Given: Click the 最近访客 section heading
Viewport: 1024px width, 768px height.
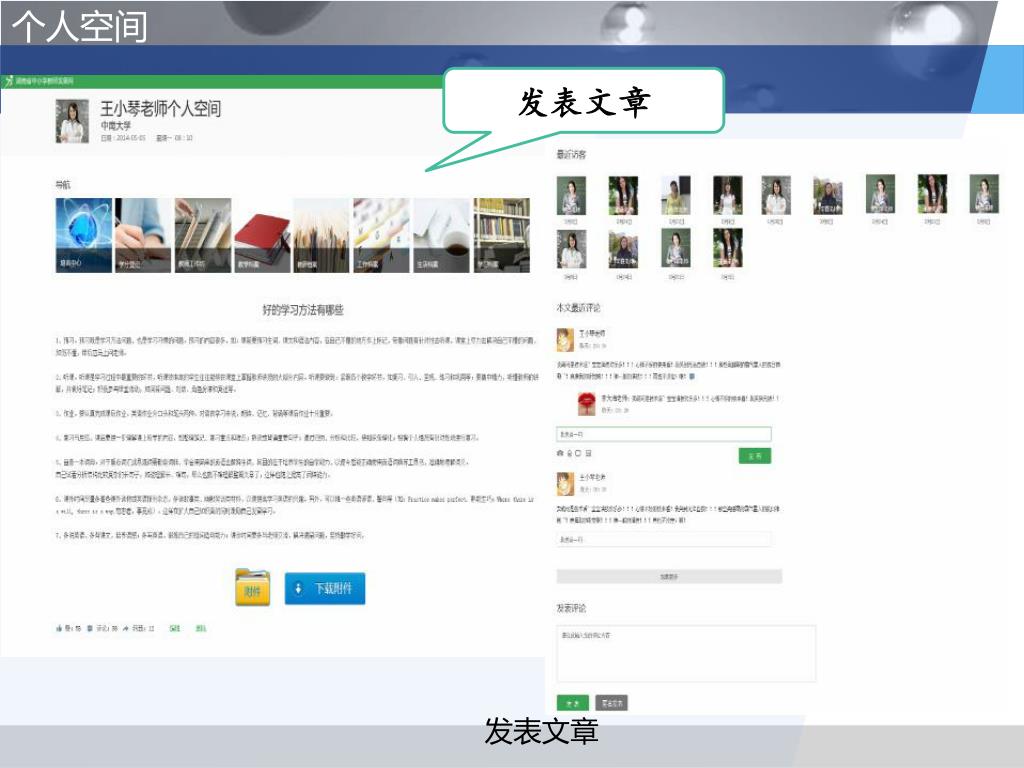Looking at the screenshot, I should [x=571, y=154].
